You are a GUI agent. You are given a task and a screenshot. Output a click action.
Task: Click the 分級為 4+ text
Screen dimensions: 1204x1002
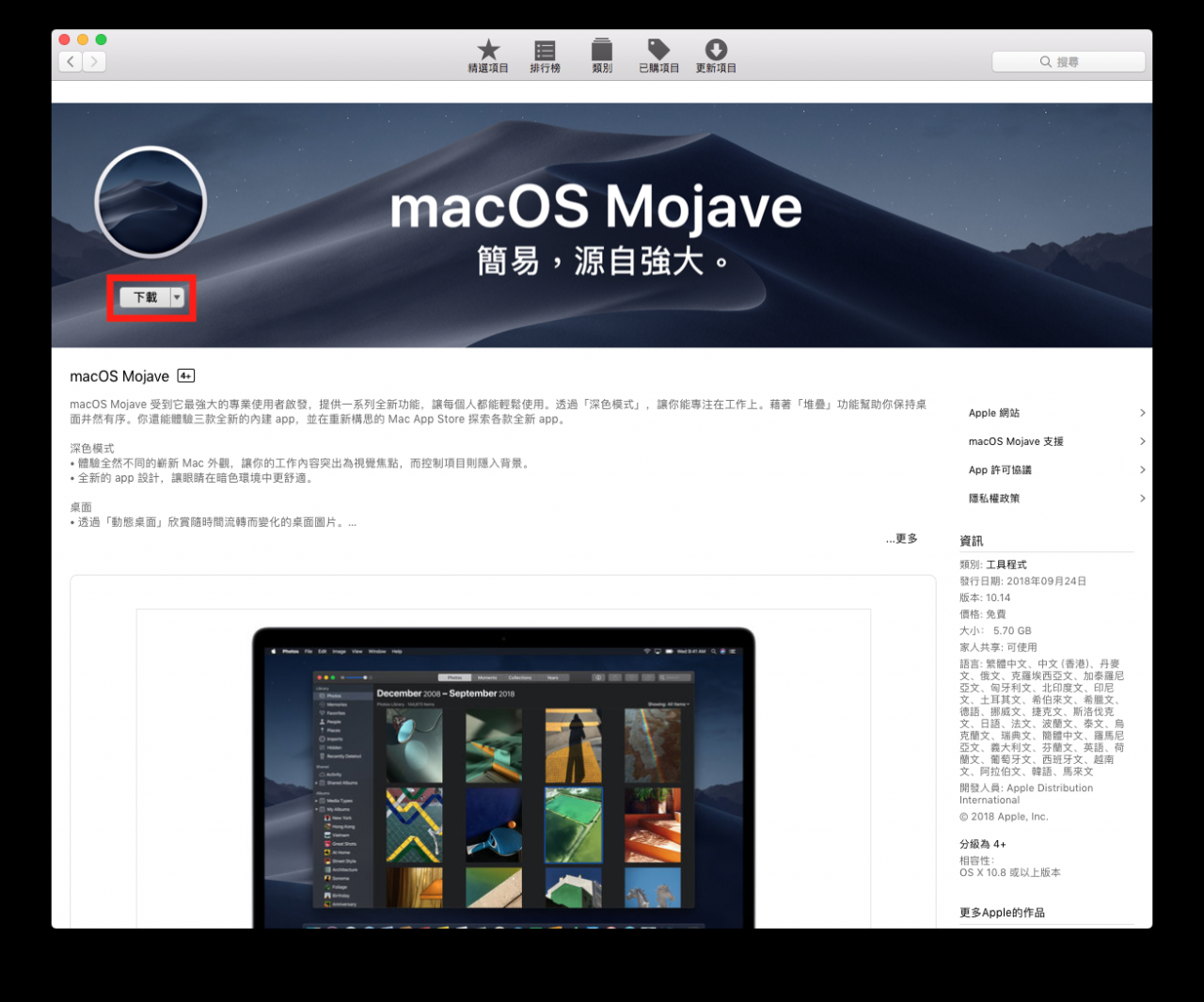coord(983,844)
